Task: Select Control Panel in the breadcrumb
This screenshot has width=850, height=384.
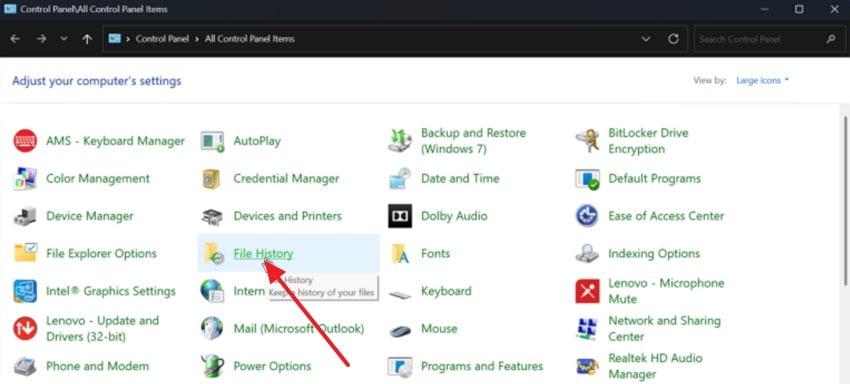Action: pos(162,39)
